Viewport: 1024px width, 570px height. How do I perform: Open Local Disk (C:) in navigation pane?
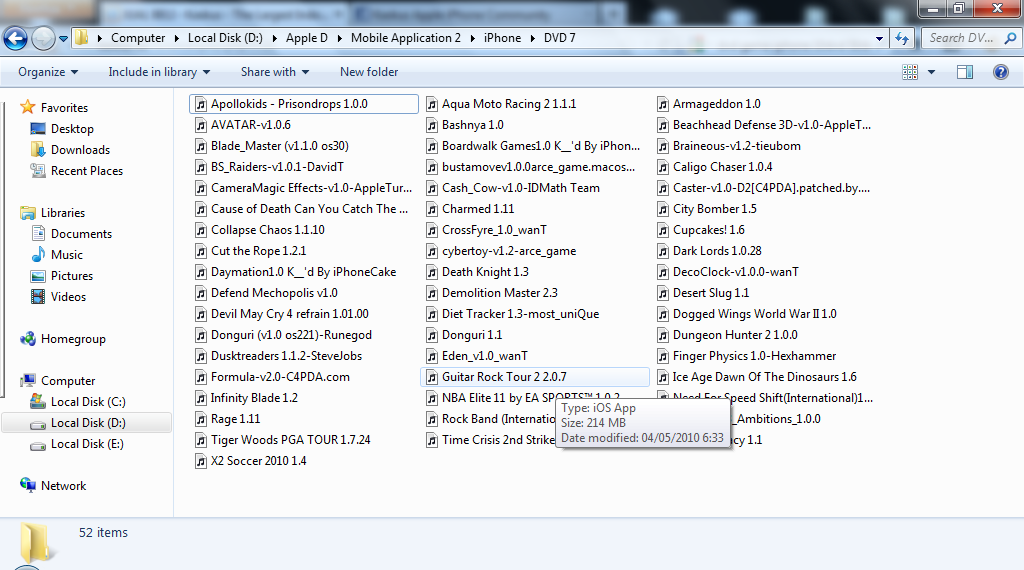pos(88,402)
